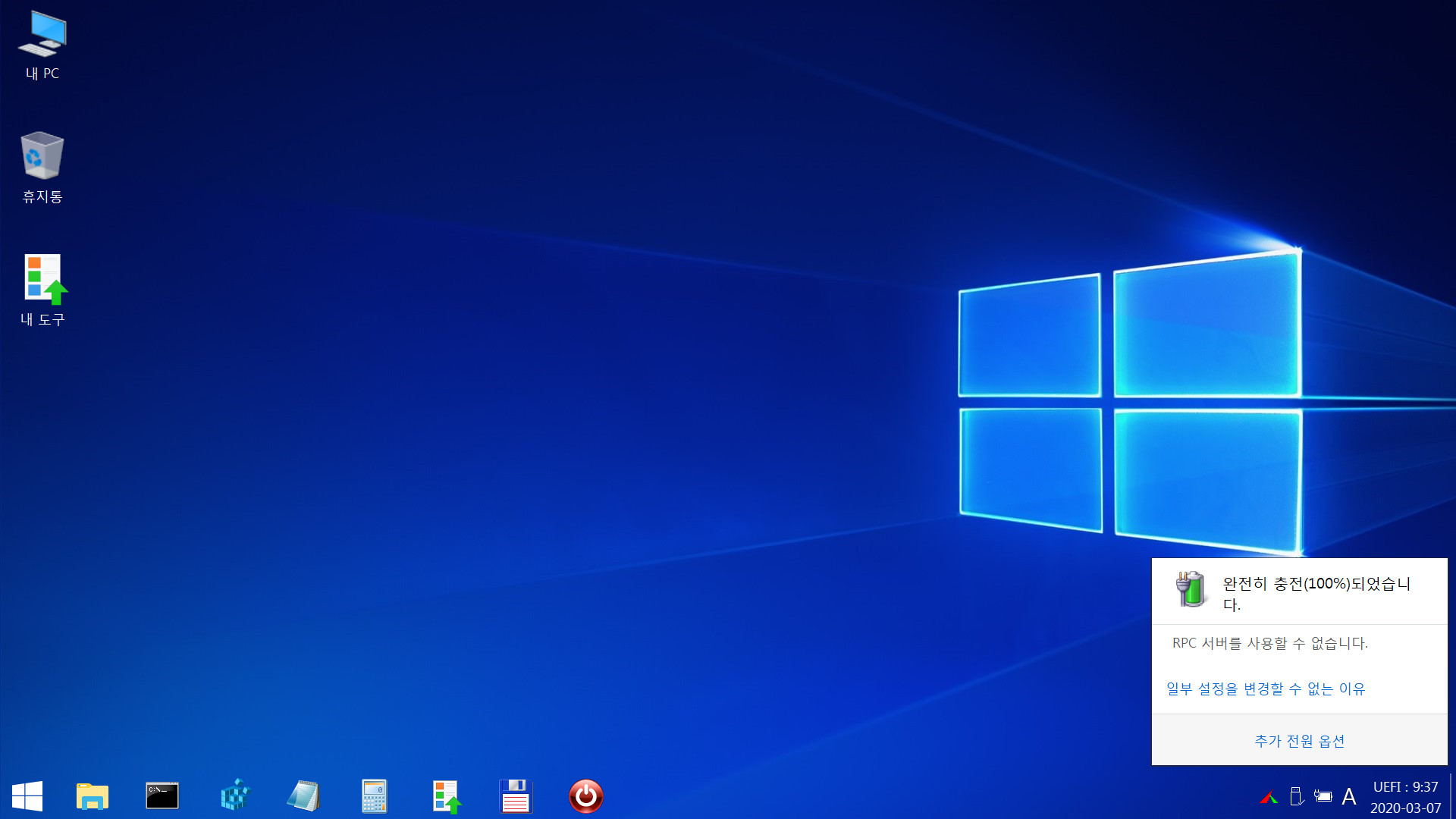Launch the Notepad taskbar icon
Screen dimensions: 1456x819
(303, 796)
